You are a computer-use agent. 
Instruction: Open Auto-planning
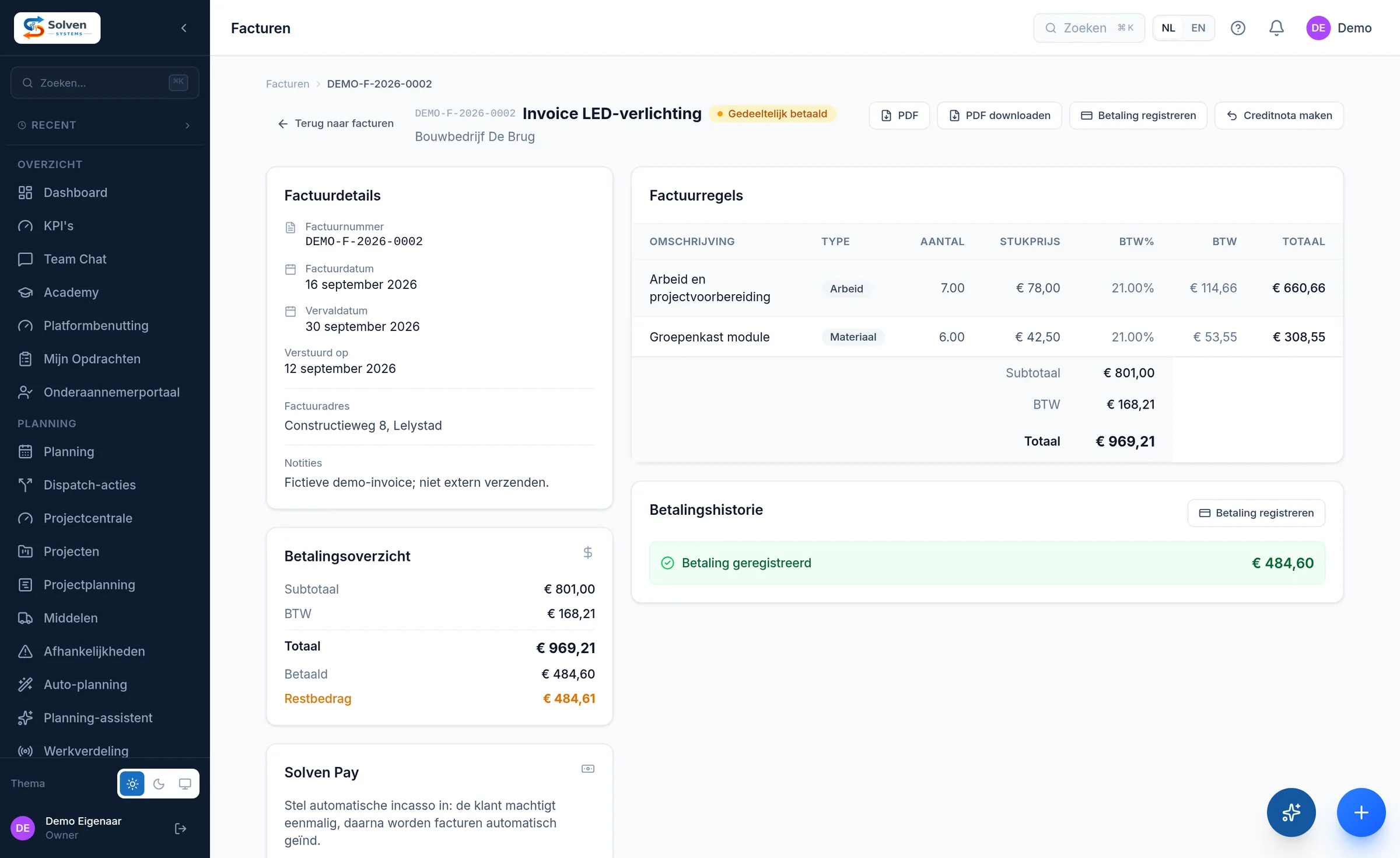tap(105, 685)
